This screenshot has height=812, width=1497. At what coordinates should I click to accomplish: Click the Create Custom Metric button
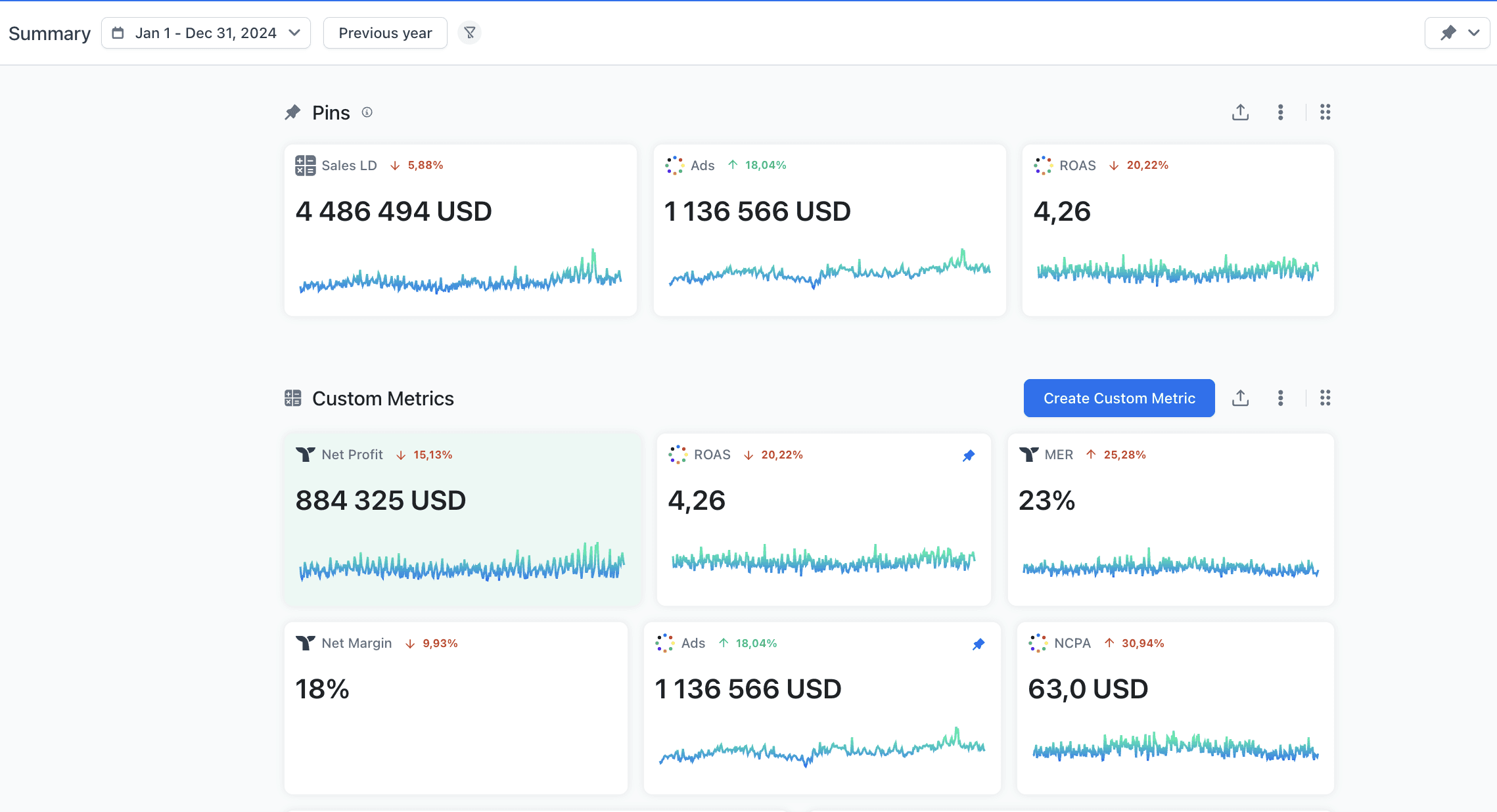(x=1118, y=398)
